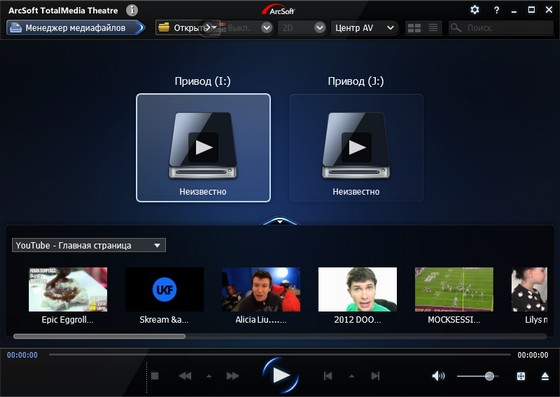Click the help question mark icon
Viewport: 560px width, 397px height.
coord(496,10)
